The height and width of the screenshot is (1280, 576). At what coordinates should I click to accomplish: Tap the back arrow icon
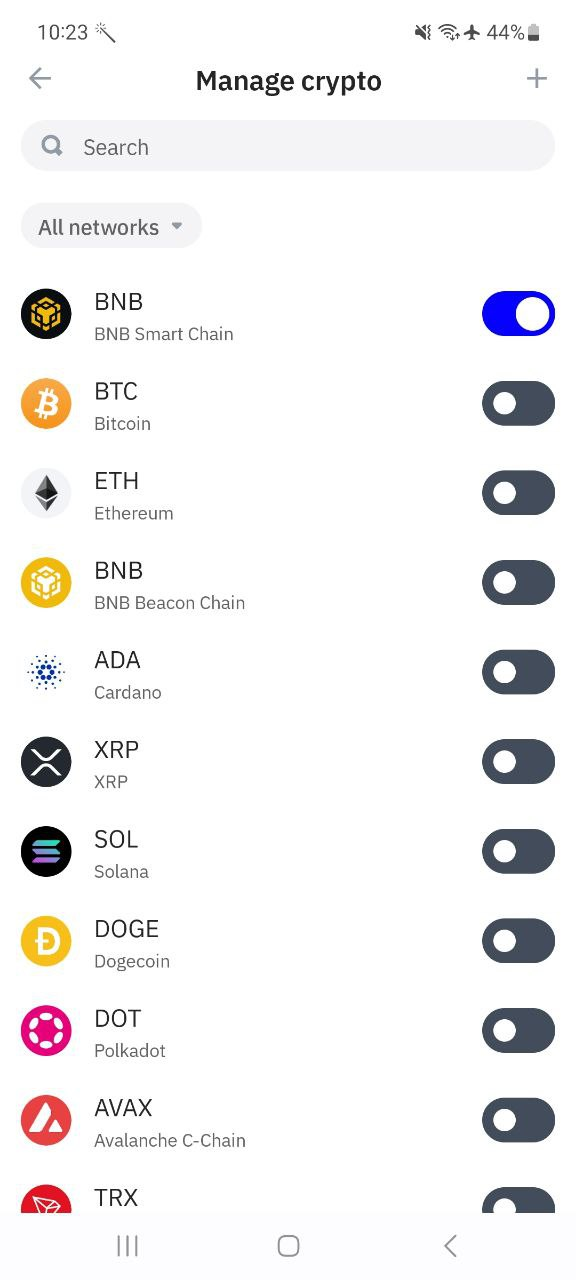tap(40, 79)
